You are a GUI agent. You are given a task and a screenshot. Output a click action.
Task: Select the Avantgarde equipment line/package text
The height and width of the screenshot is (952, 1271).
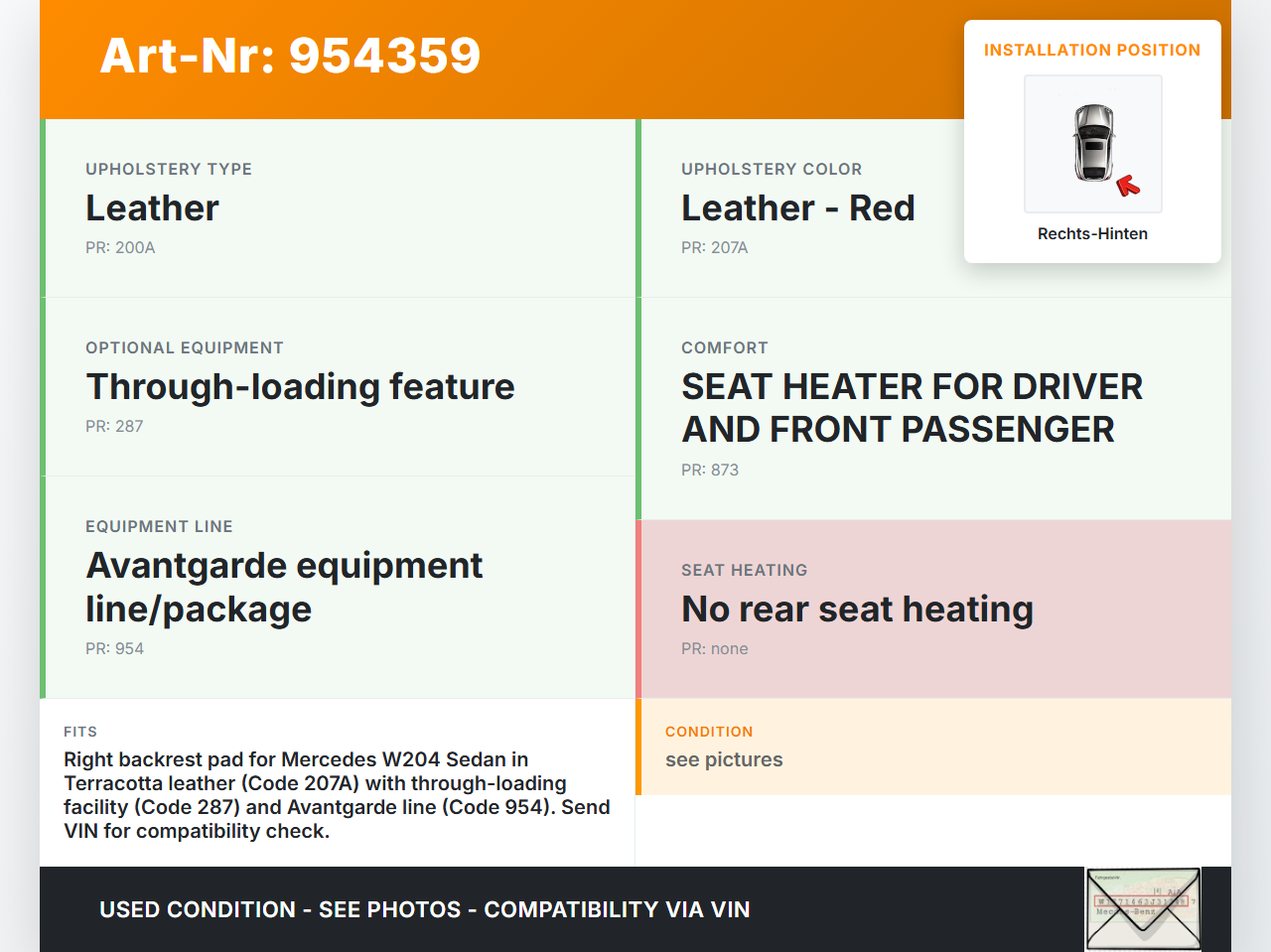[284, 587]
